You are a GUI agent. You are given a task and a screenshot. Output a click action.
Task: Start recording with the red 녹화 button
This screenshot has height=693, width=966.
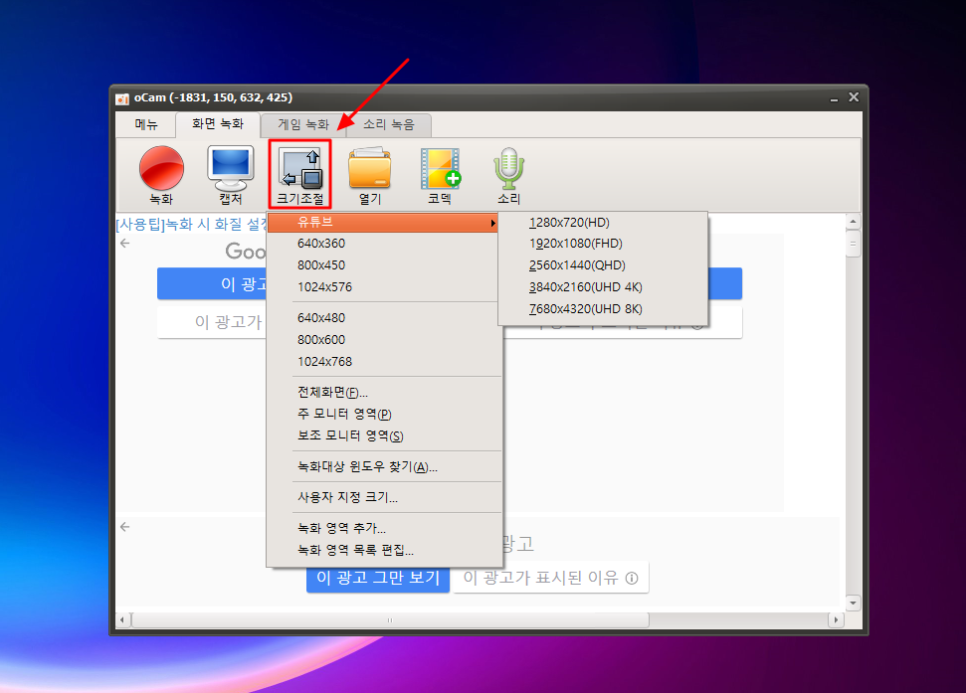pos(161,174)
